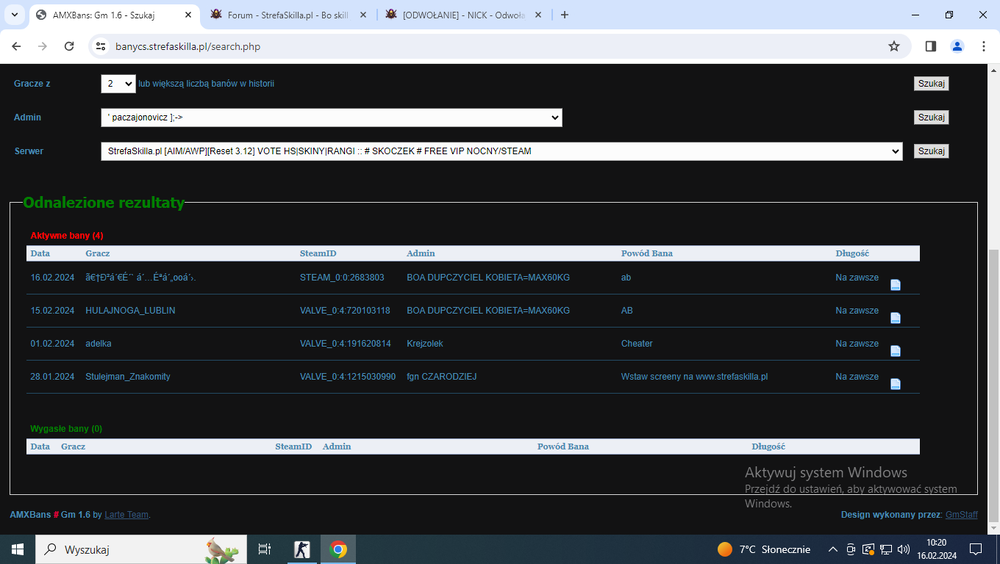The width and height of the screenshot is (1000, 564).
Task: Click ban reason Cheater
Action: (x=636, y=344)
